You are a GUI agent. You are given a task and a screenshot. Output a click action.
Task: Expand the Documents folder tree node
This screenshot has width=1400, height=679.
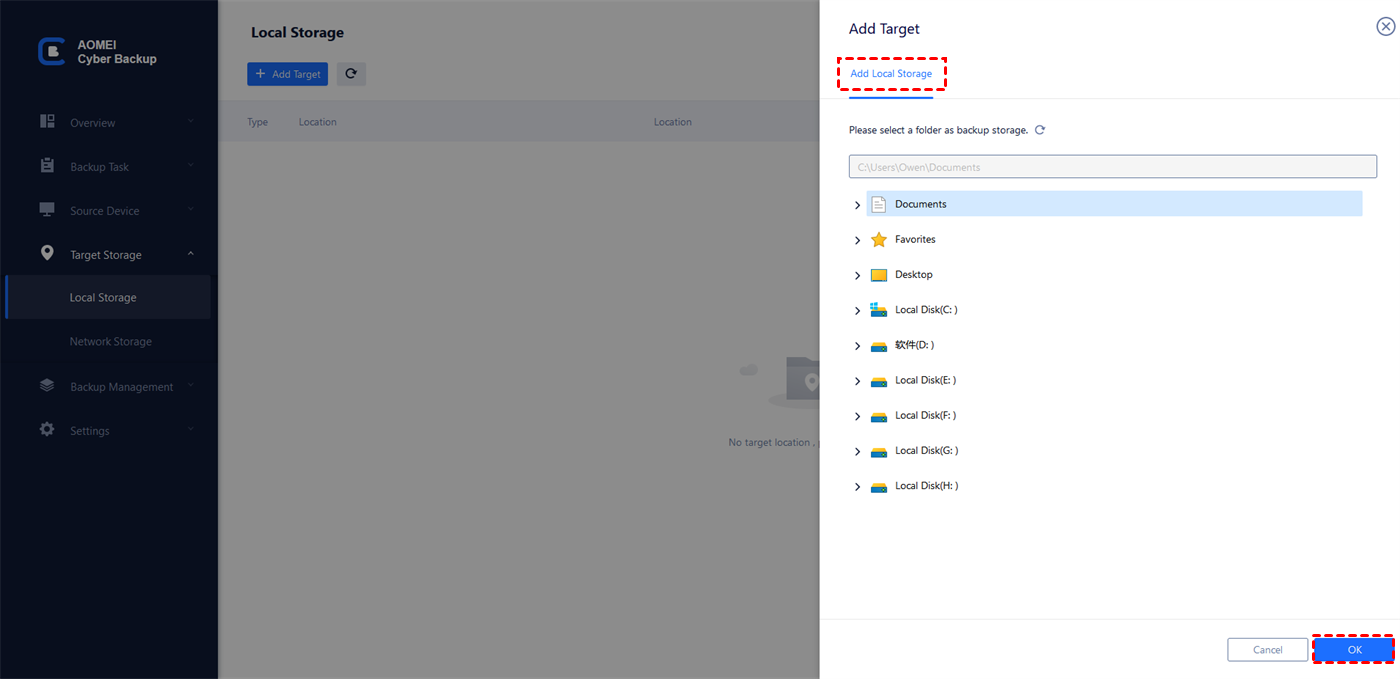(x=857, y=205)
